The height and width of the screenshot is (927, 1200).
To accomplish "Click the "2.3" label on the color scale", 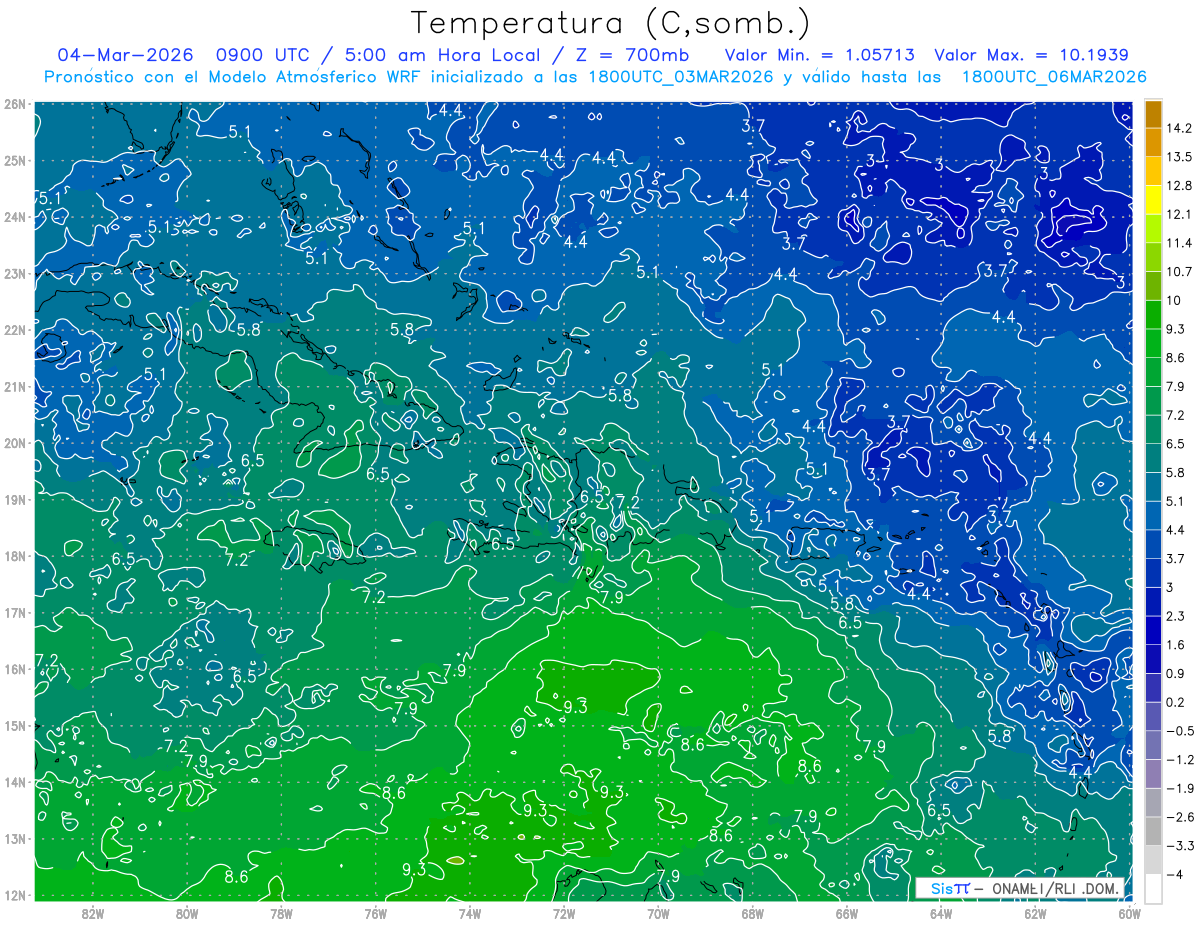I will 1175,616.
